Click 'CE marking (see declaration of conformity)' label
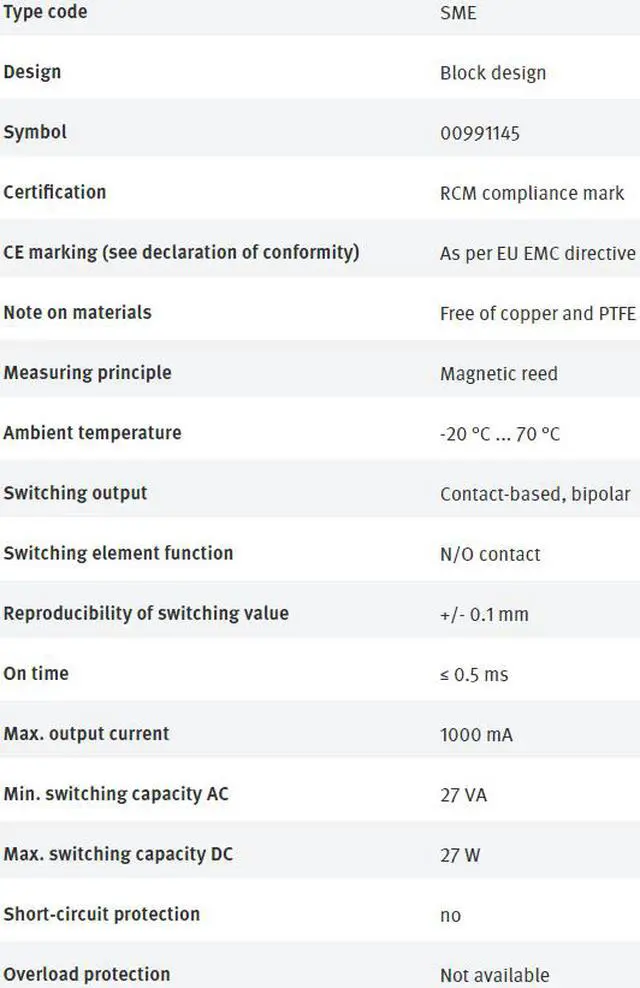 (181, 252)
